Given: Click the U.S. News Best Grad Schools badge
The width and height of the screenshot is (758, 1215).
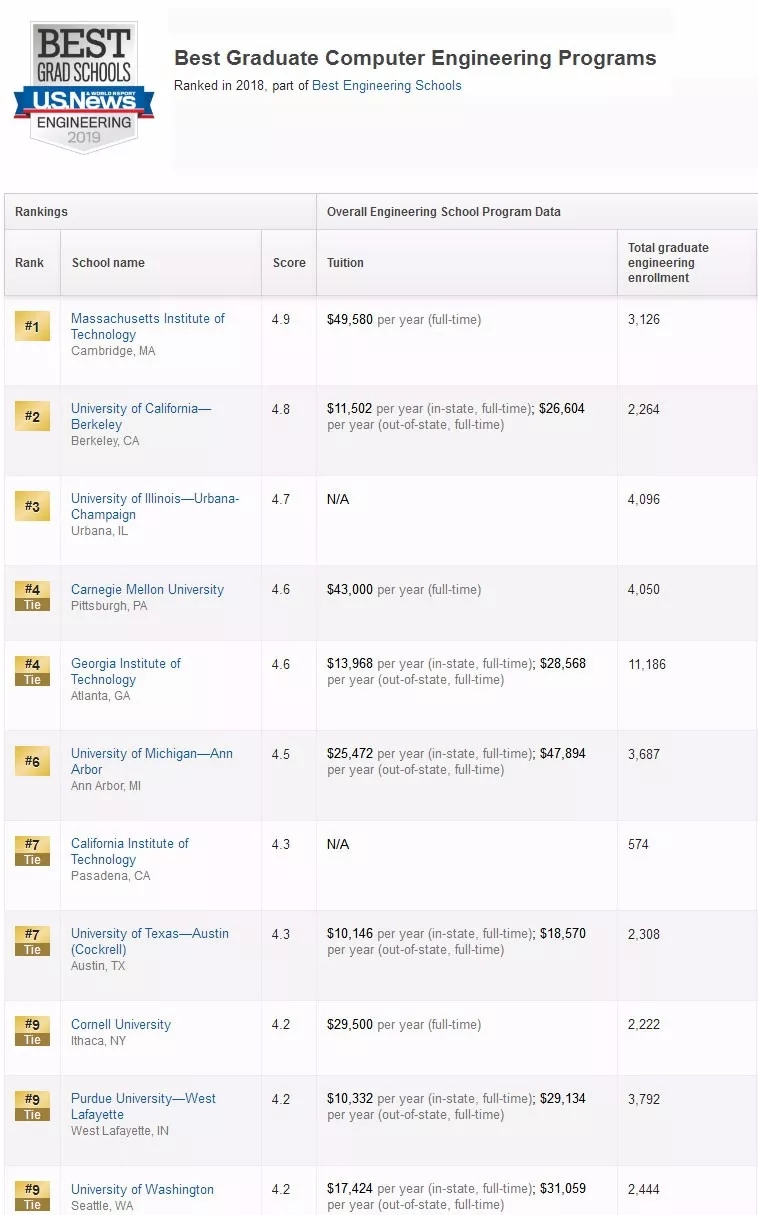Looking at the screenshot, I should click(84, 87).
